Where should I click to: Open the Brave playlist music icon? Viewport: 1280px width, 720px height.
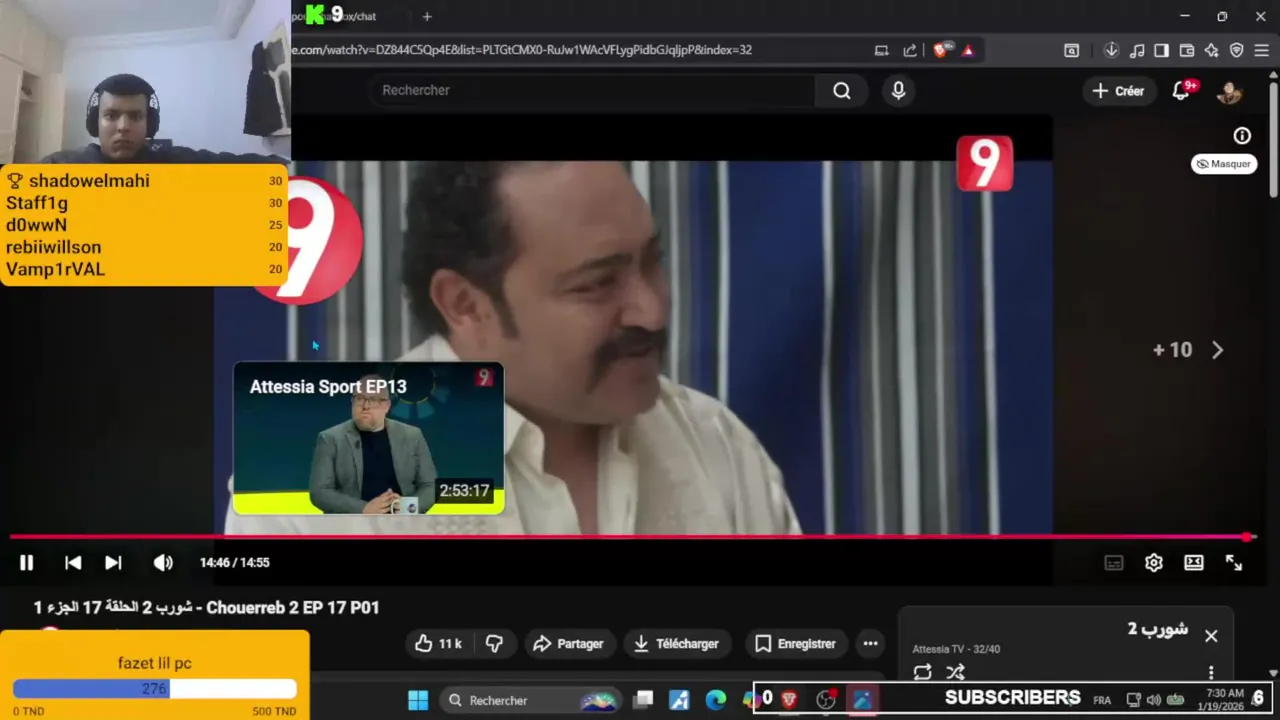pos(1137,50)
